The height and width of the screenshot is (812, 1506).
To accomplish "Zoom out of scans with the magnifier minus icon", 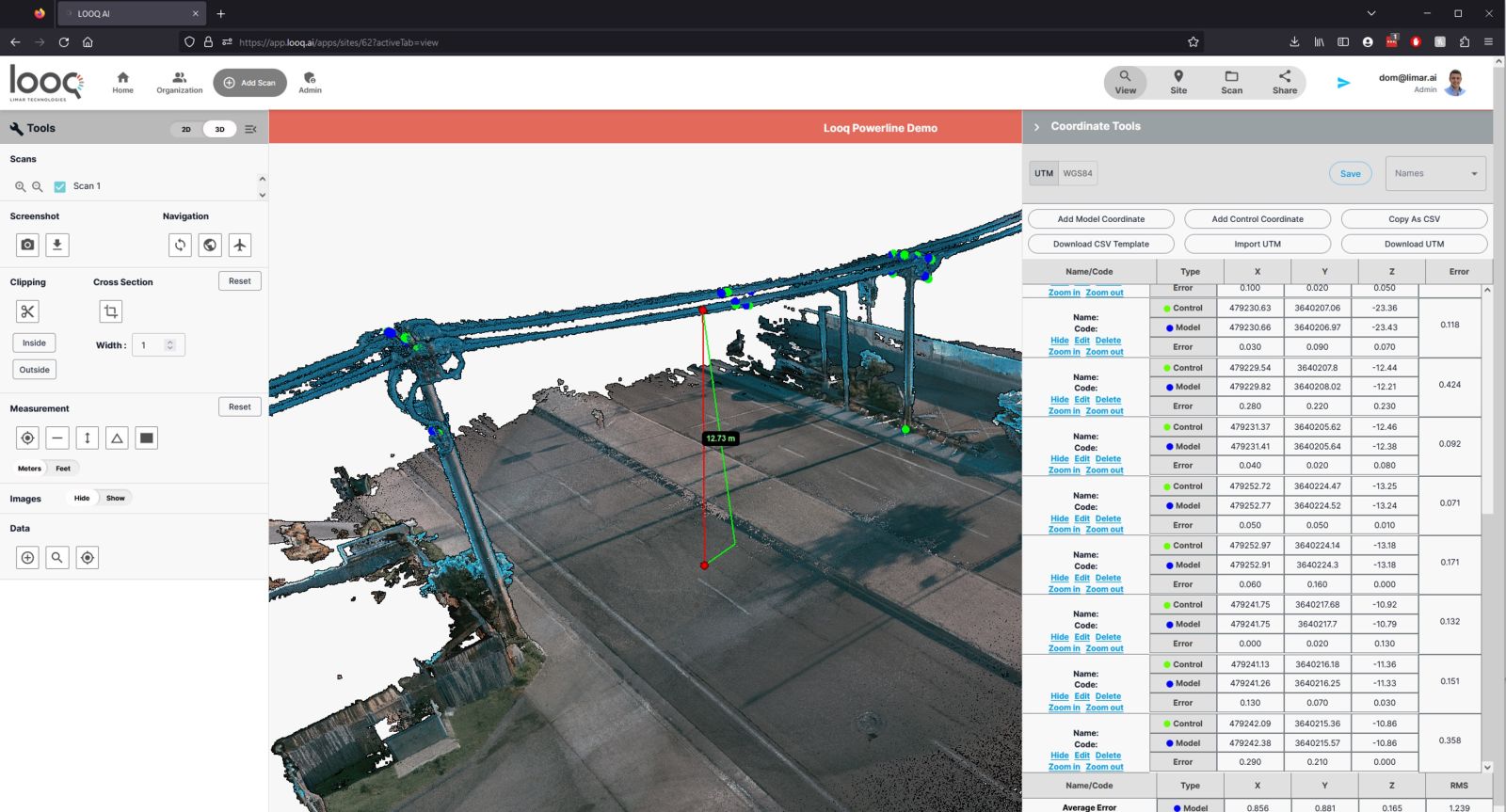I will (38, 186).
